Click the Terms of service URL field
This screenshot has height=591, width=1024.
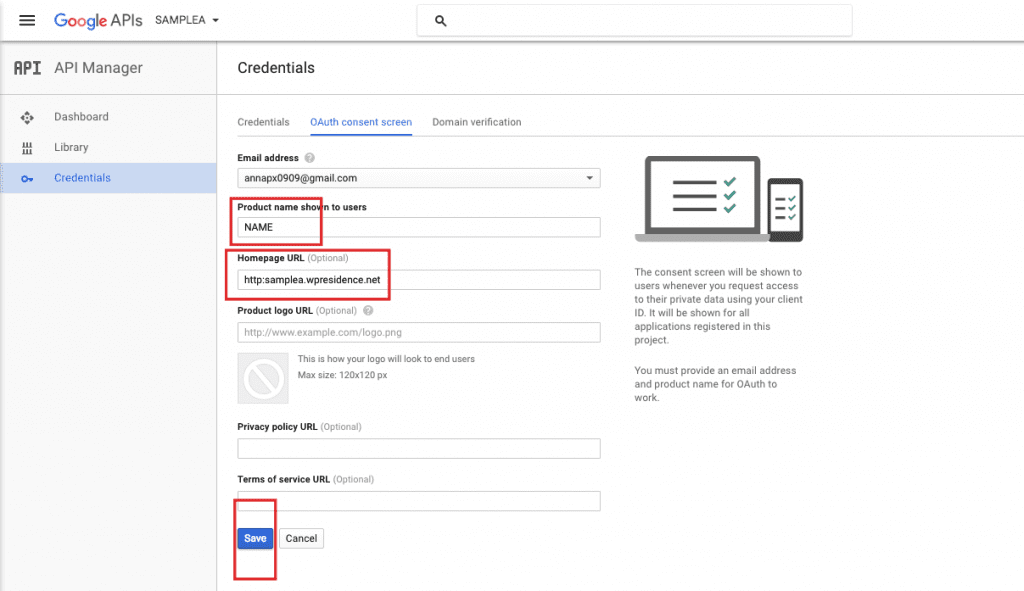point(419,501)
